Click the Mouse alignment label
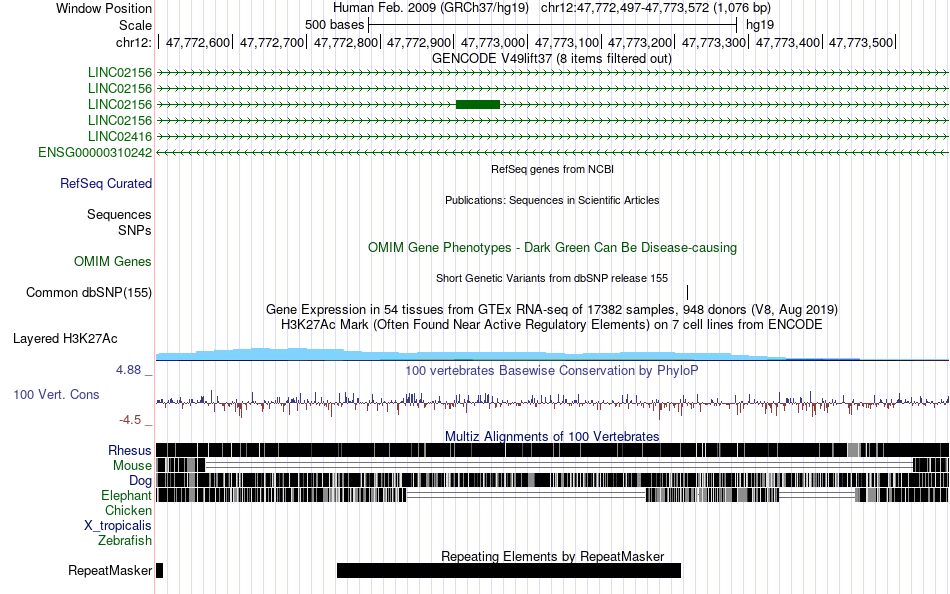This screenshot has height=594, width=950. point(132,466)
